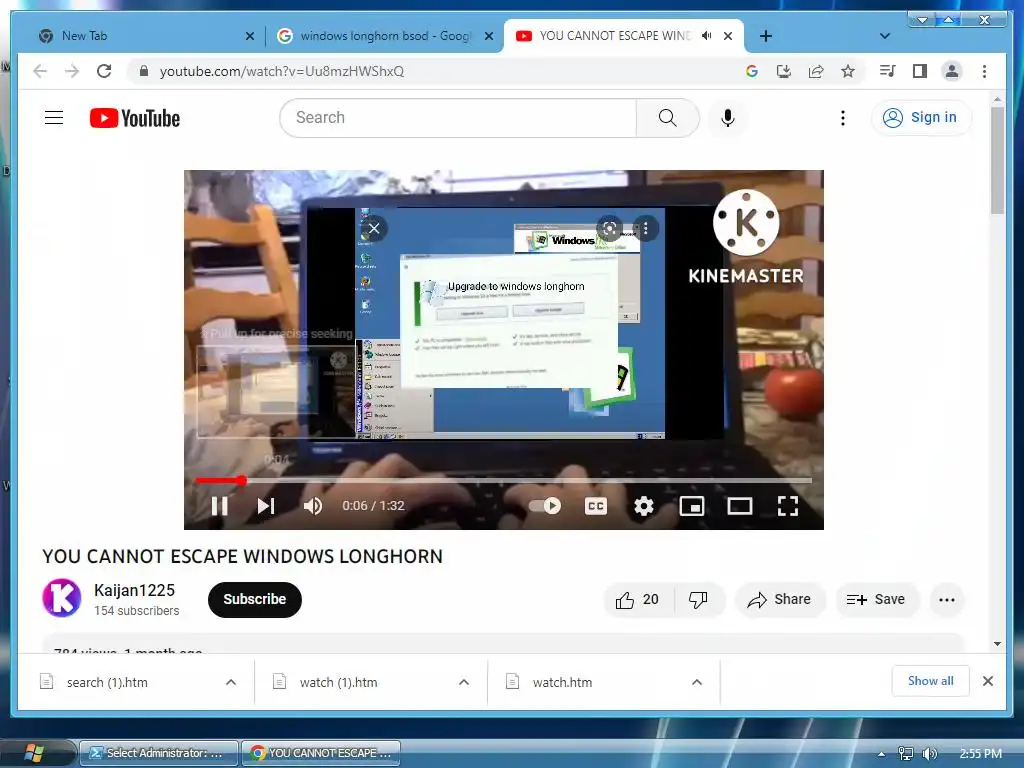Click Google icon in address bar

[x=752, y=71]
